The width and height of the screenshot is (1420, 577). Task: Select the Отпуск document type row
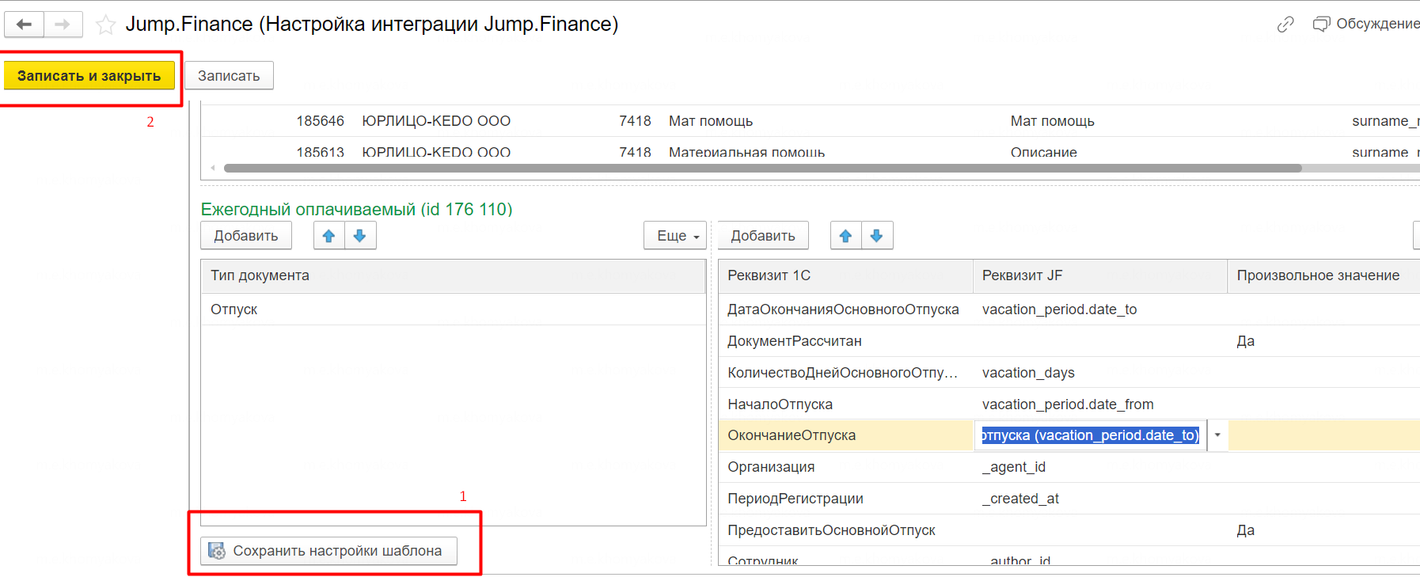(452, 310)
